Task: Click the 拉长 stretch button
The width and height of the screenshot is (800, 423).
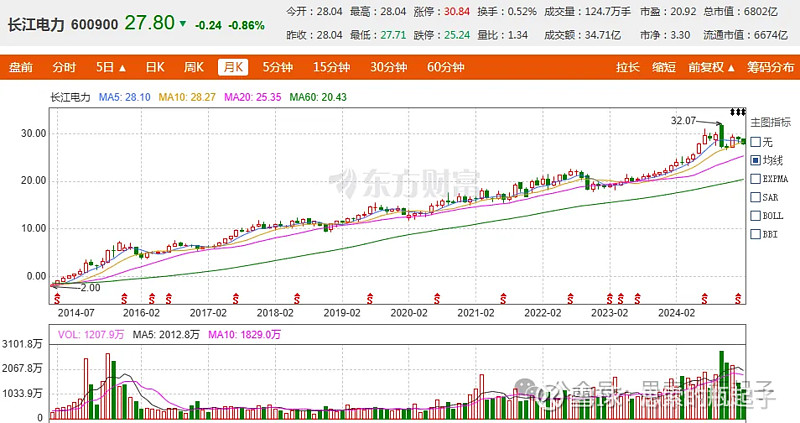Action: pyautogui.click(x=628, y=67)
